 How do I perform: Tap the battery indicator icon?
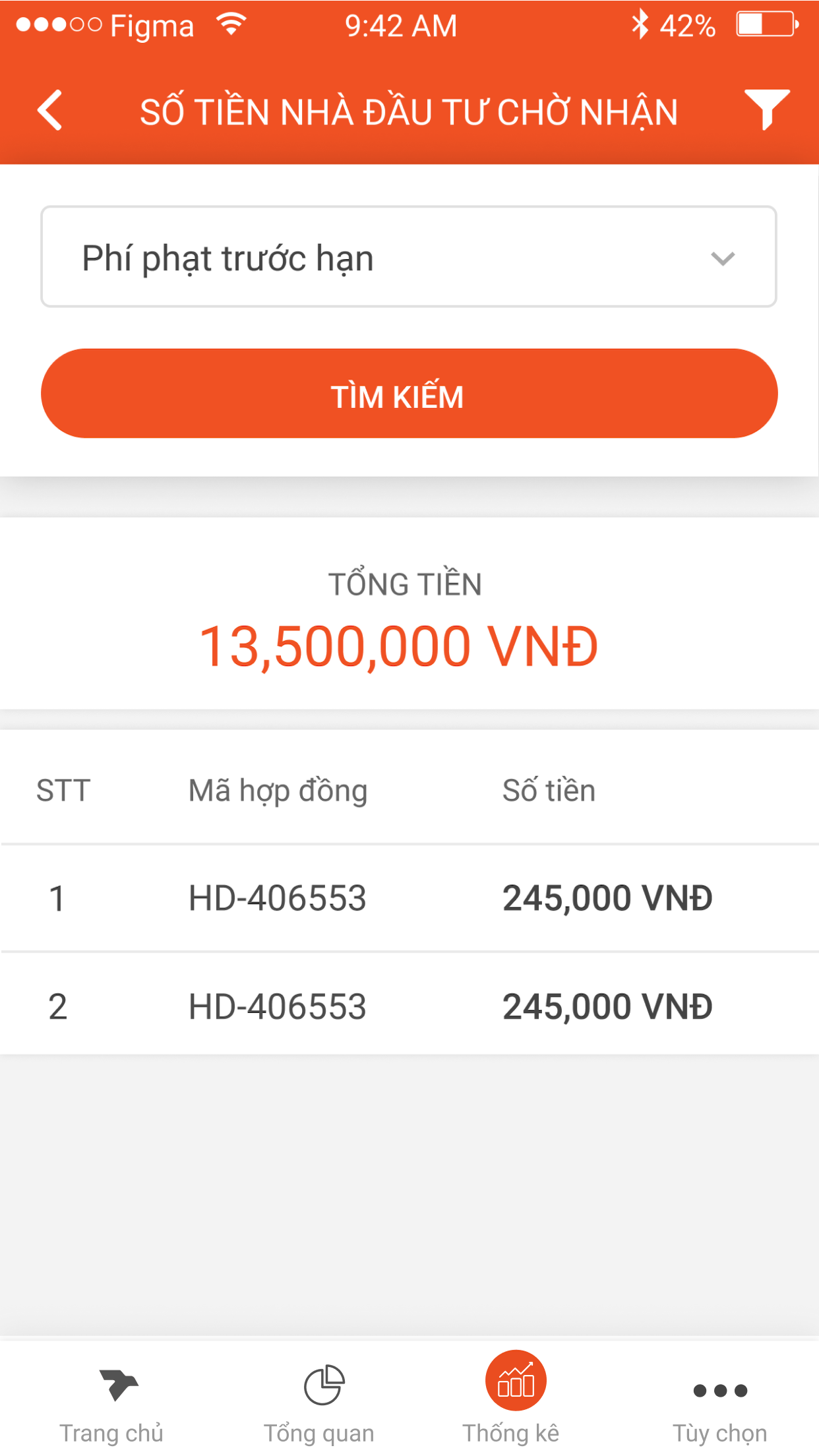click(767, 25)
